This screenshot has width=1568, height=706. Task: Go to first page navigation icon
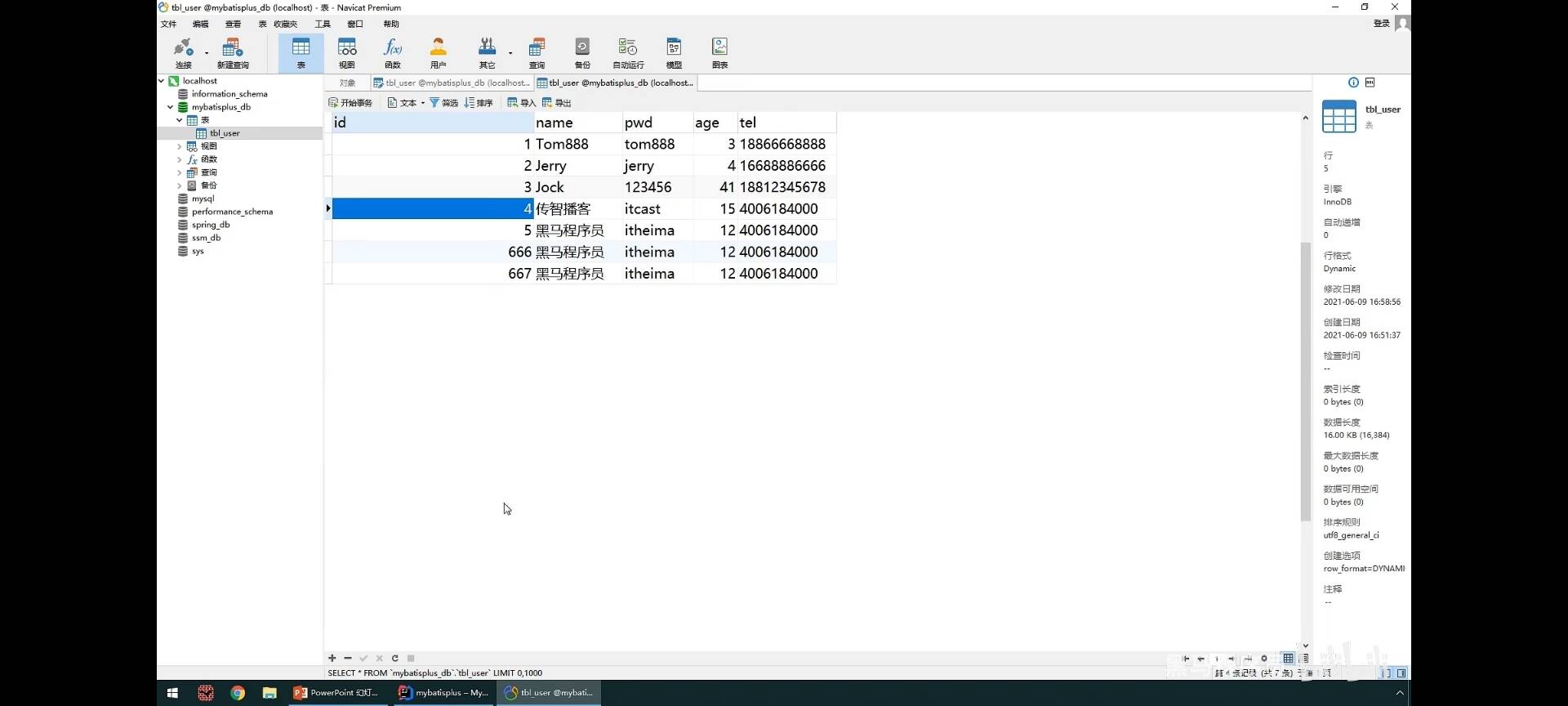pyautogui.click(x=1186, y=659)
